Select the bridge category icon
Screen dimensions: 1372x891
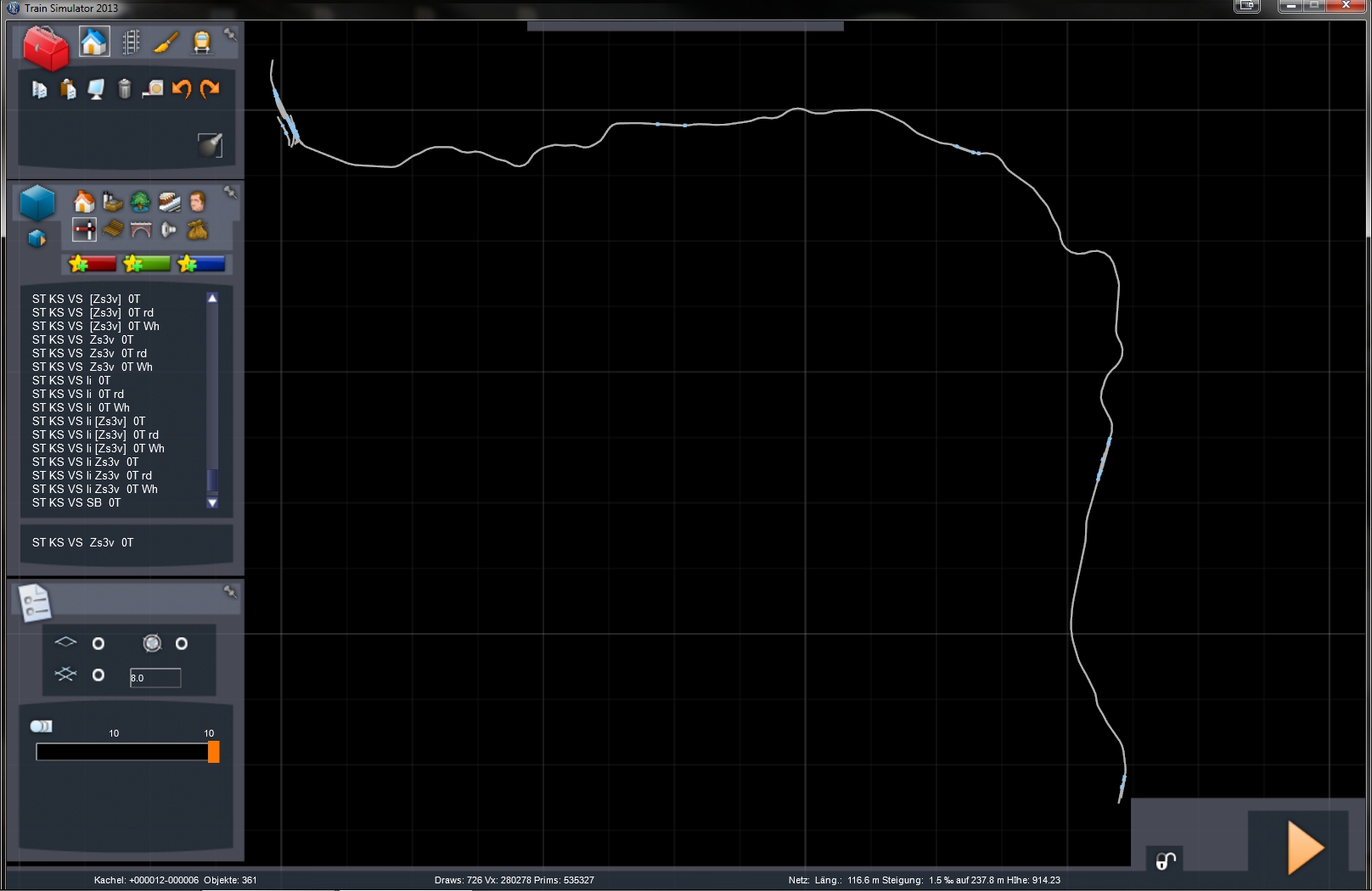[141, 230]
